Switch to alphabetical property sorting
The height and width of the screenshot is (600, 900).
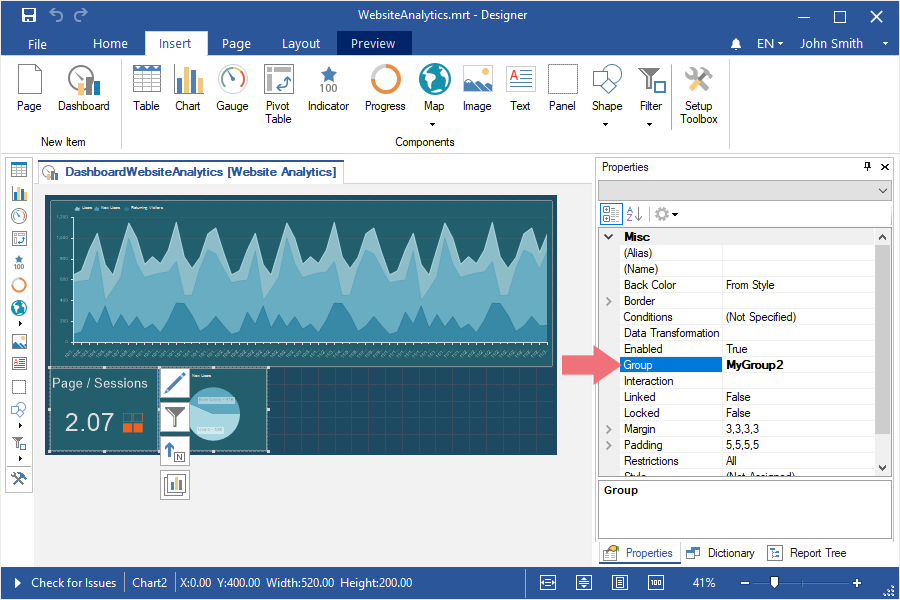[634, 214]
